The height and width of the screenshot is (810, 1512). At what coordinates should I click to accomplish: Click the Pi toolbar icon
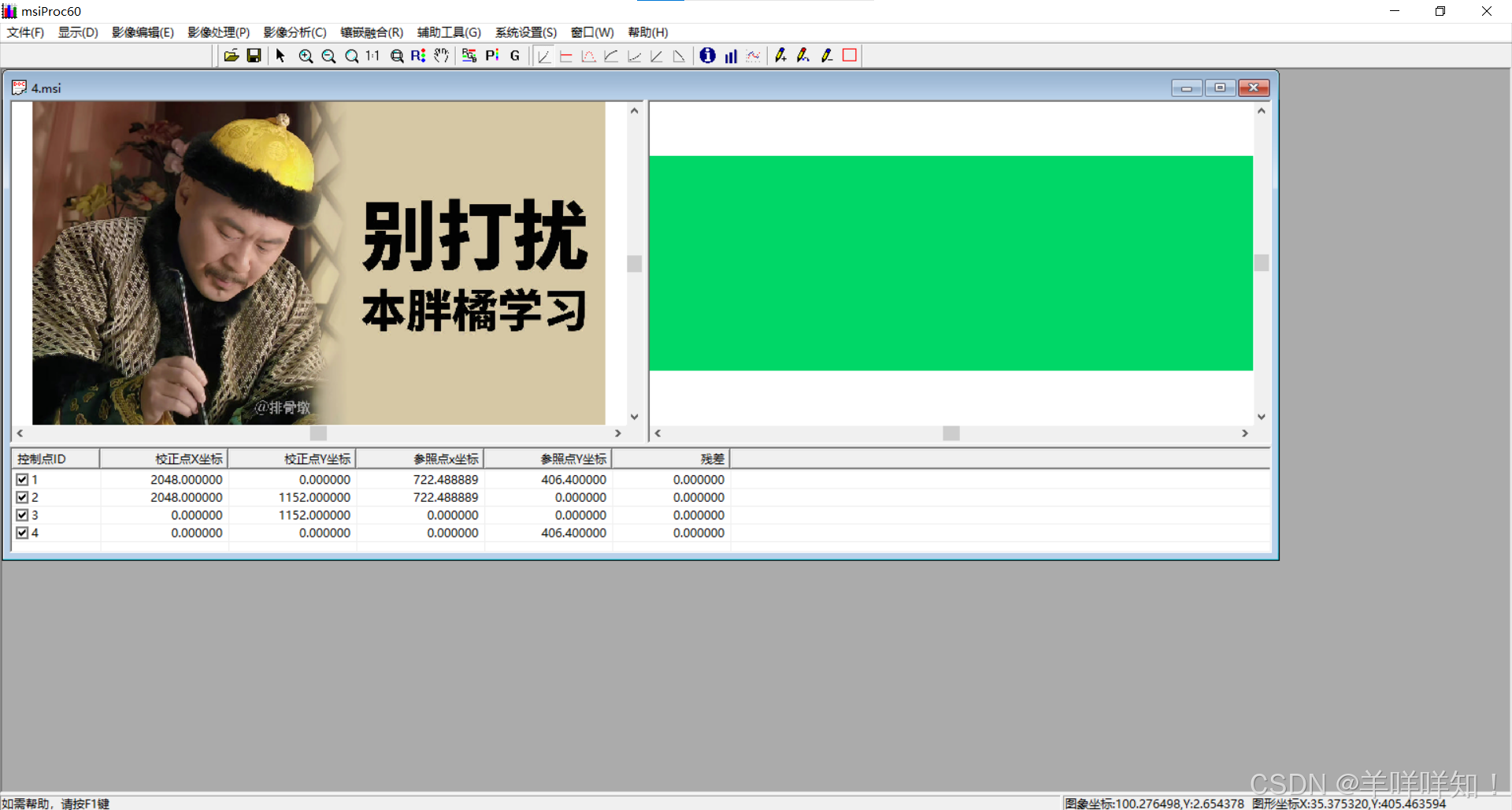tap(492, 55)
